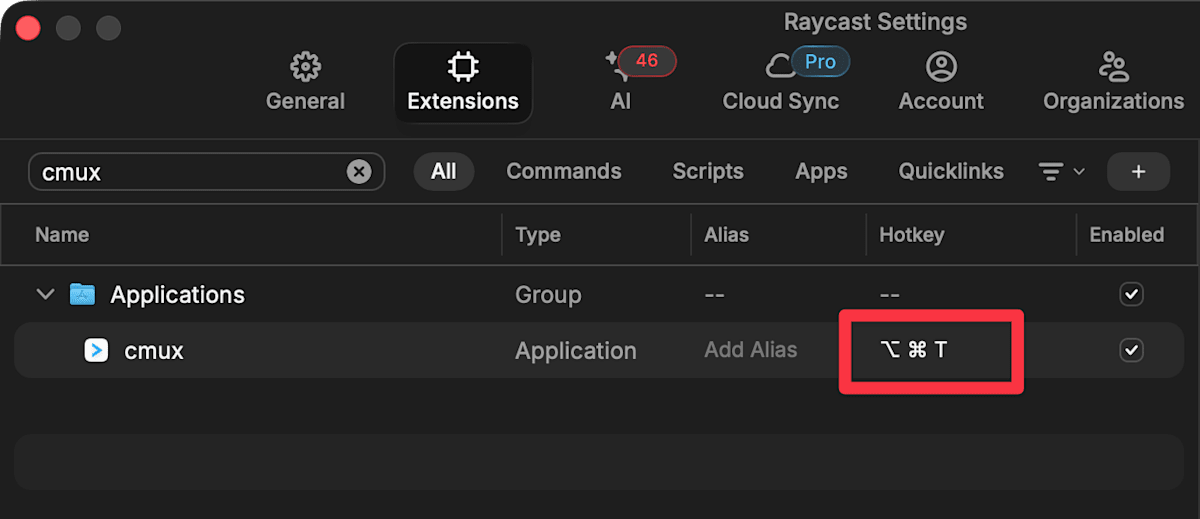Toggle Applications group enabled checkbox
This screenshot has height=519, width=1200.
[1131, 294]
